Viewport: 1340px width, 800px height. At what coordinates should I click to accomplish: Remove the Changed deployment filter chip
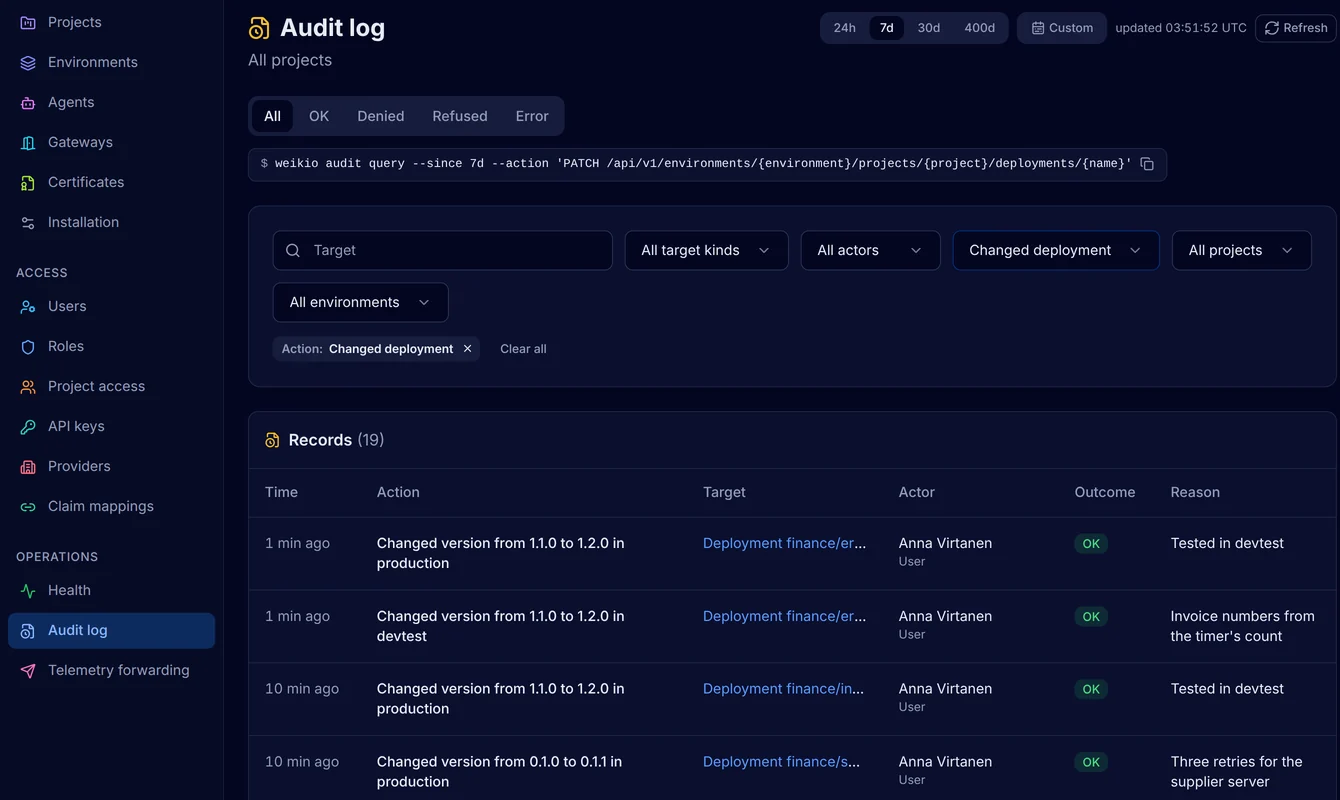tap(467, 349)
